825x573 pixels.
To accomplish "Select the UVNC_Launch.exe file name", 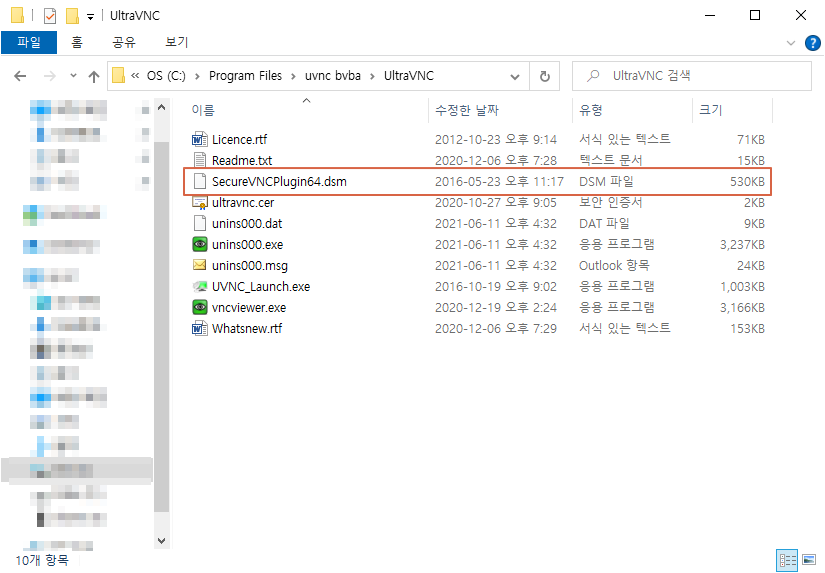I will click(x=261, y=287).
